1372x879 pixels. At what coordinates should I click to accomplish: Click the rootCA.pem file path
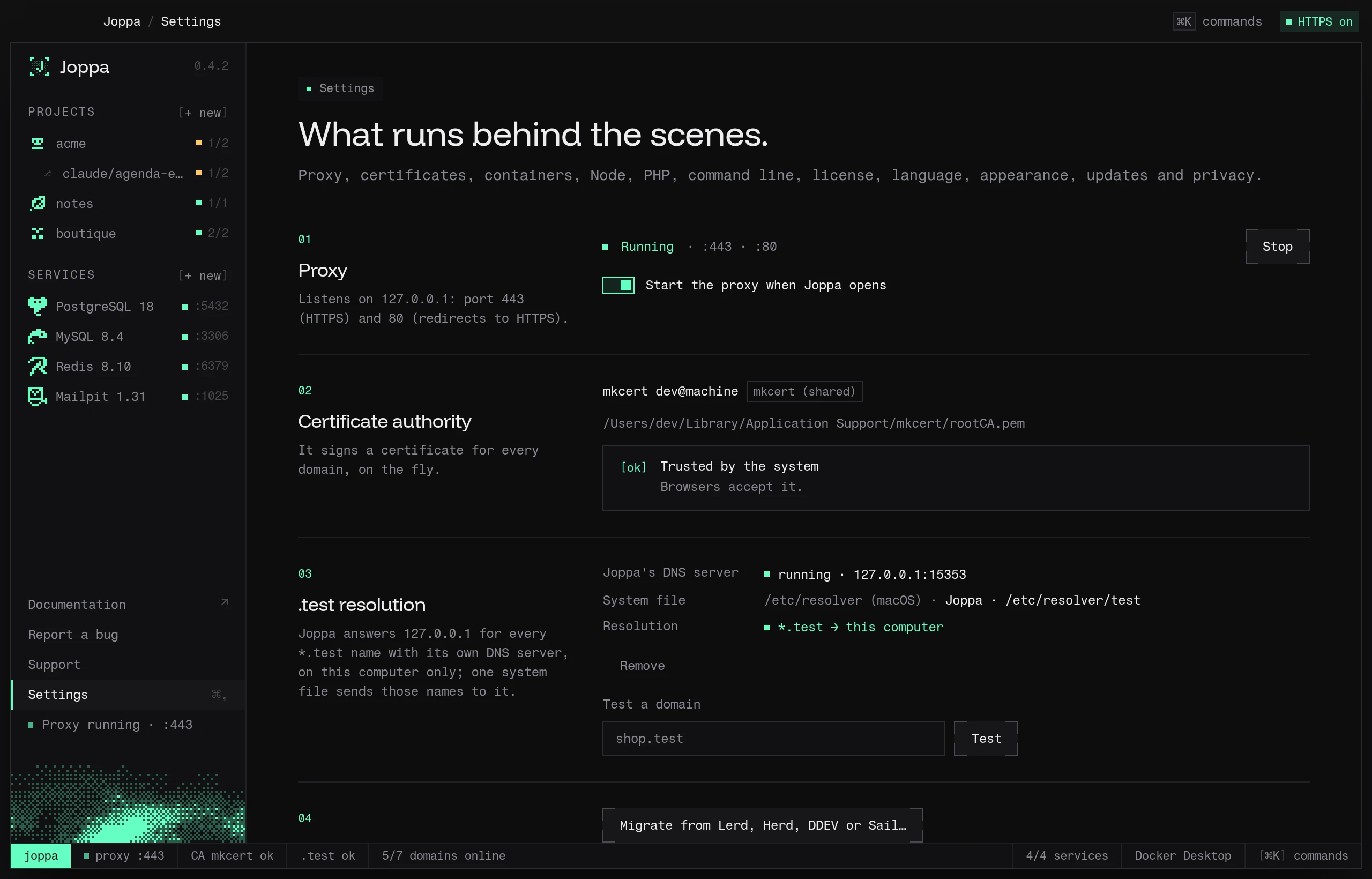pyautogui.click(x=813, y=423)
